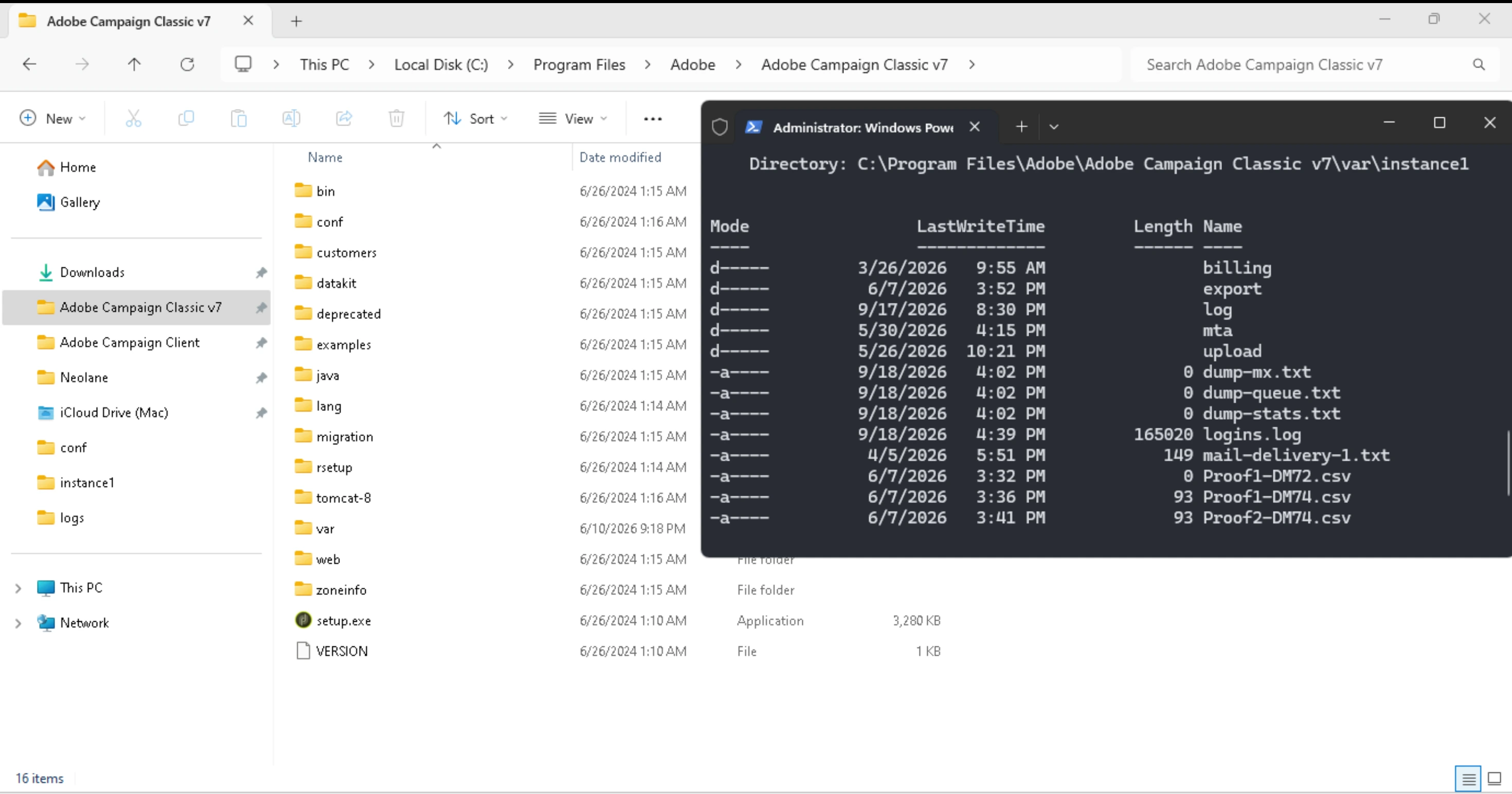Image resolution: width=1512 pixels, height=794 pixels.
Task: Open the See more ellipsis menu
Action: 653,119
